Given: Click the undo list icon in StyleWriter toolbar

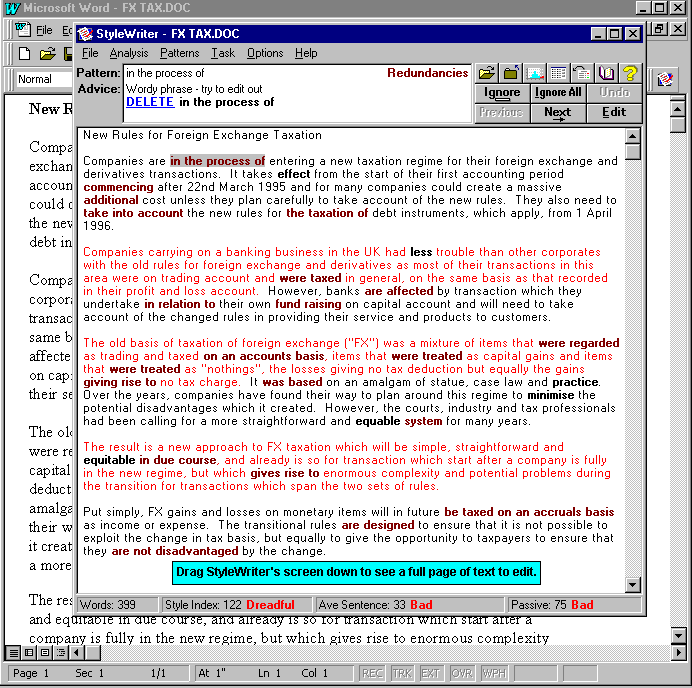Looking at the screenshot, I should click(x=582, y=73).
